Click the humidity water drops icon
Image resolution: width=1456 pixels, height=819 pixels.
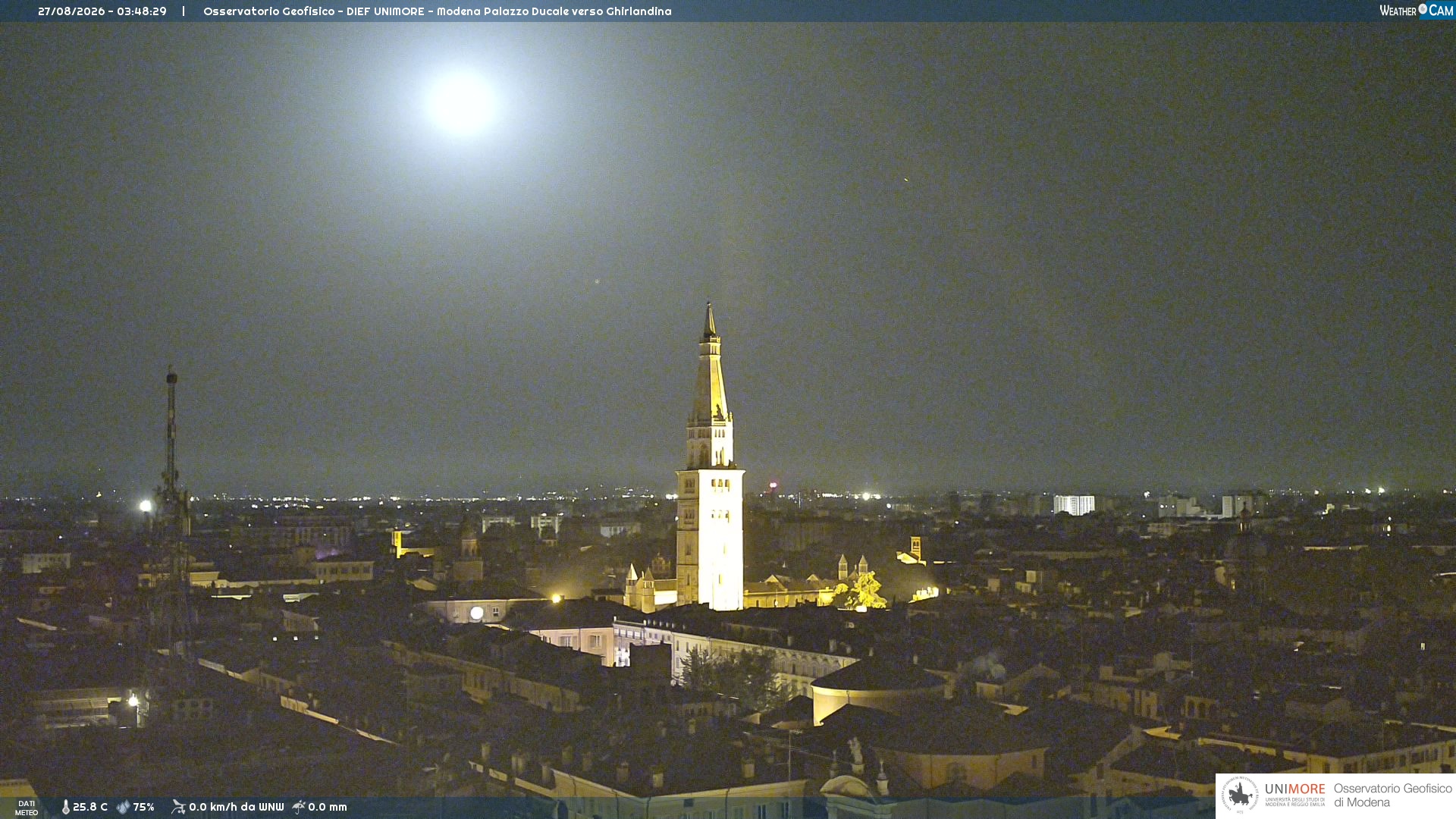(x=123, y=807)
